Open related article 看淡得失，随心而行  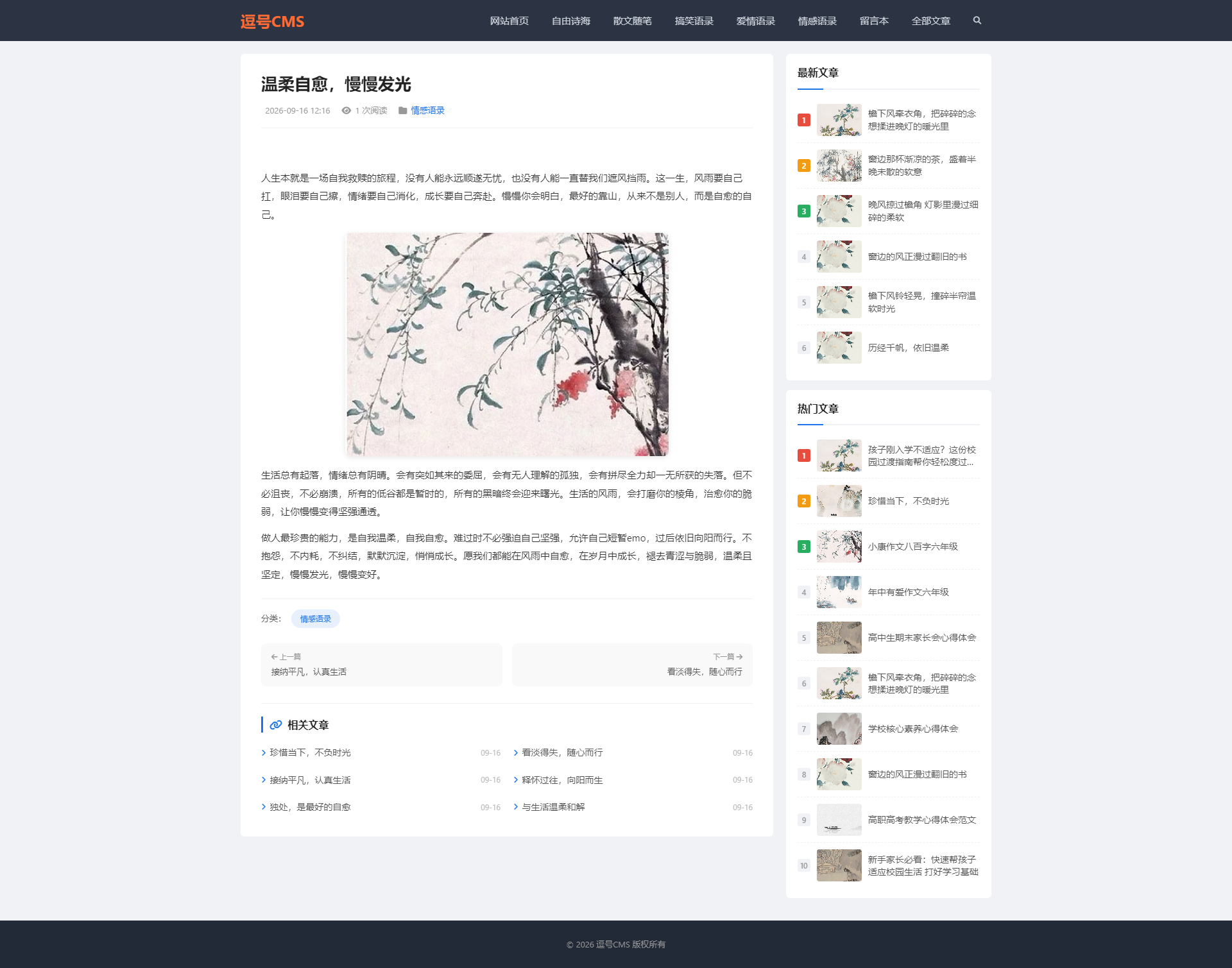point(562,752)
